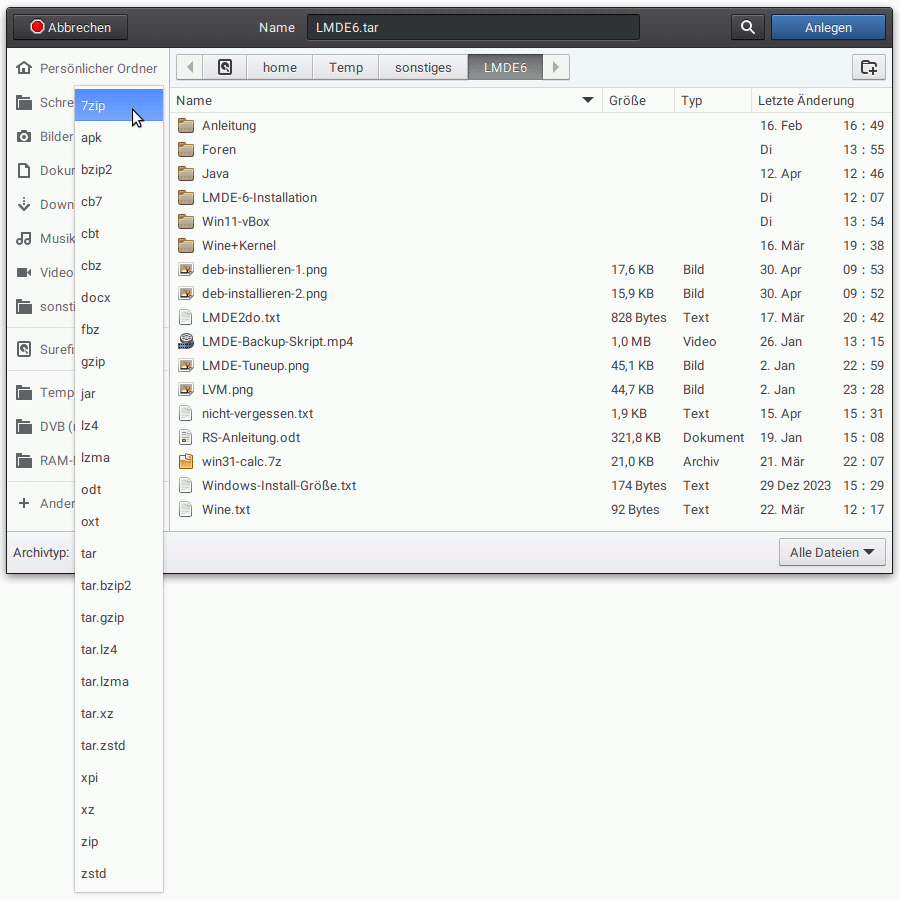Viewport: 900px width, 900px height.
Task: Select file Wine.txt
Action: (531, 510)
